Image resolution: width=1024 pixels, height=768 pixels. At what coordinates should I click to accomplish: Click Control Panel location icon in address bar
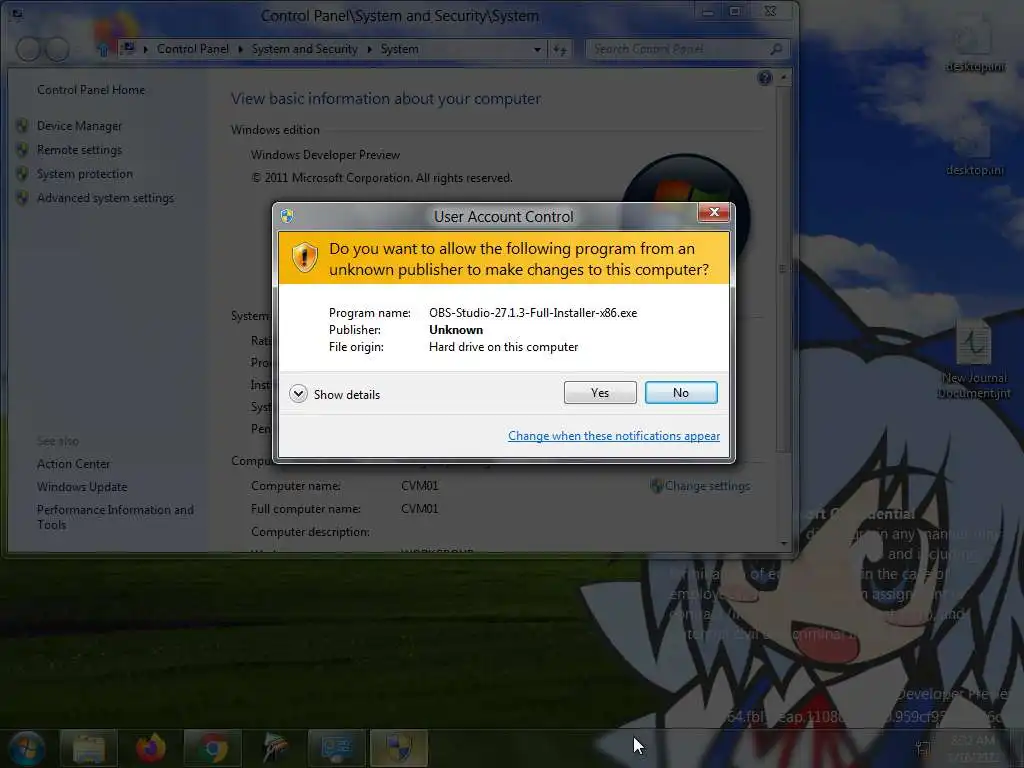[128, 48]
